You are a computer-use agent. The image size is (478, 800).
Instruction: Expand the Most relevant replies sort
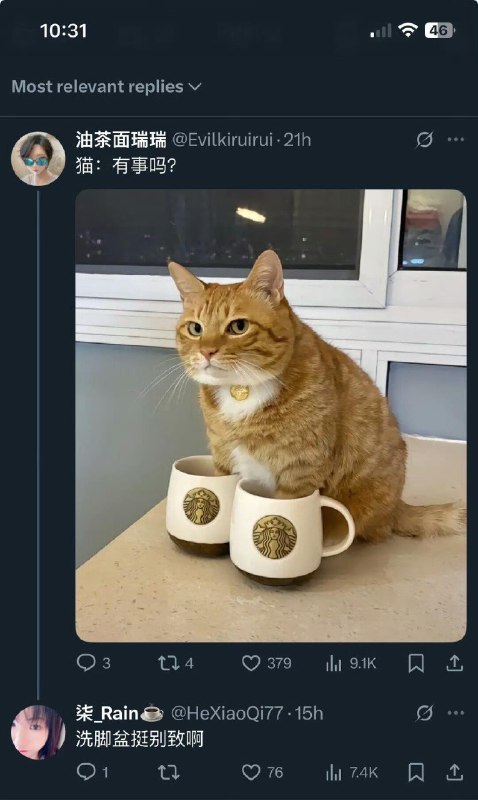coord(106,87)
